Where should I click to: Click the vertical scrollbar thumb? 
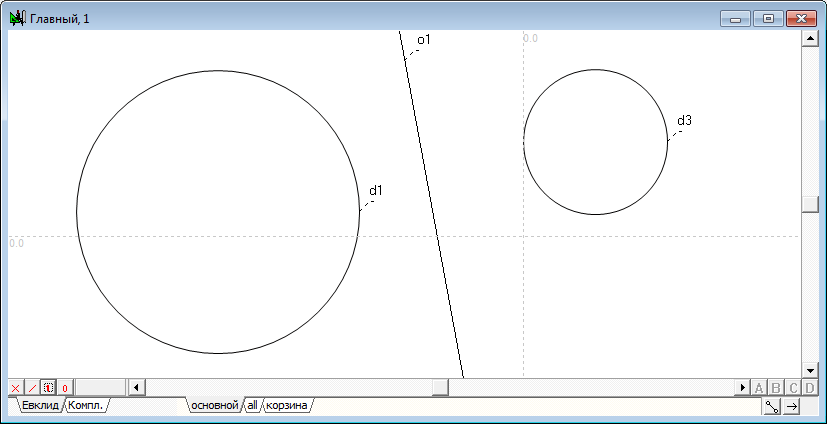(x=810, y=204)
